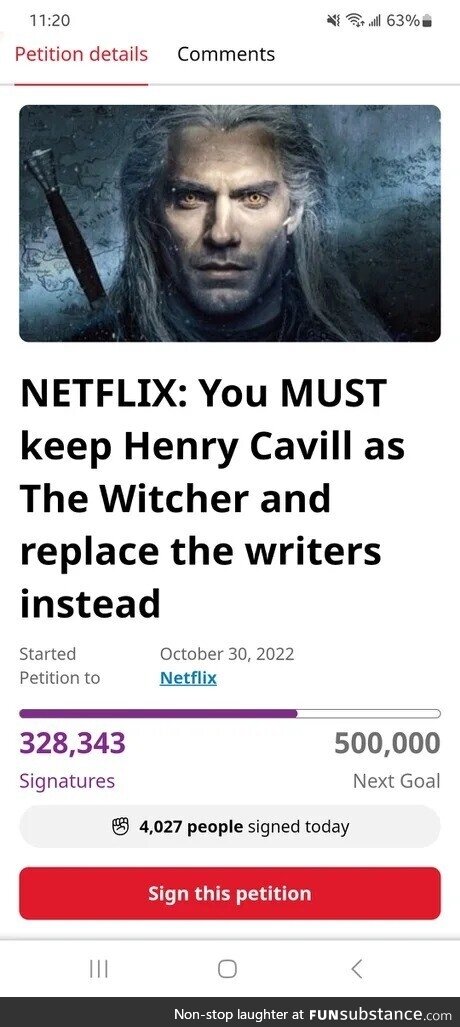Tap the cellular signal bars icon

(374, 22)
